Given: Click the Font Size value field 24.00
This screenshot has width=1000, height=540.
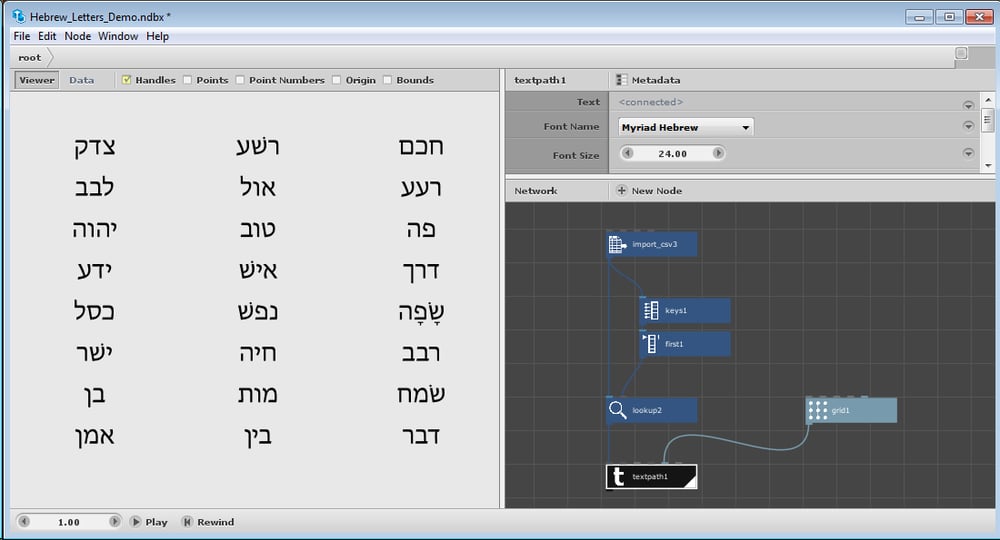Looking at the screenshot, I should (673, 153).
